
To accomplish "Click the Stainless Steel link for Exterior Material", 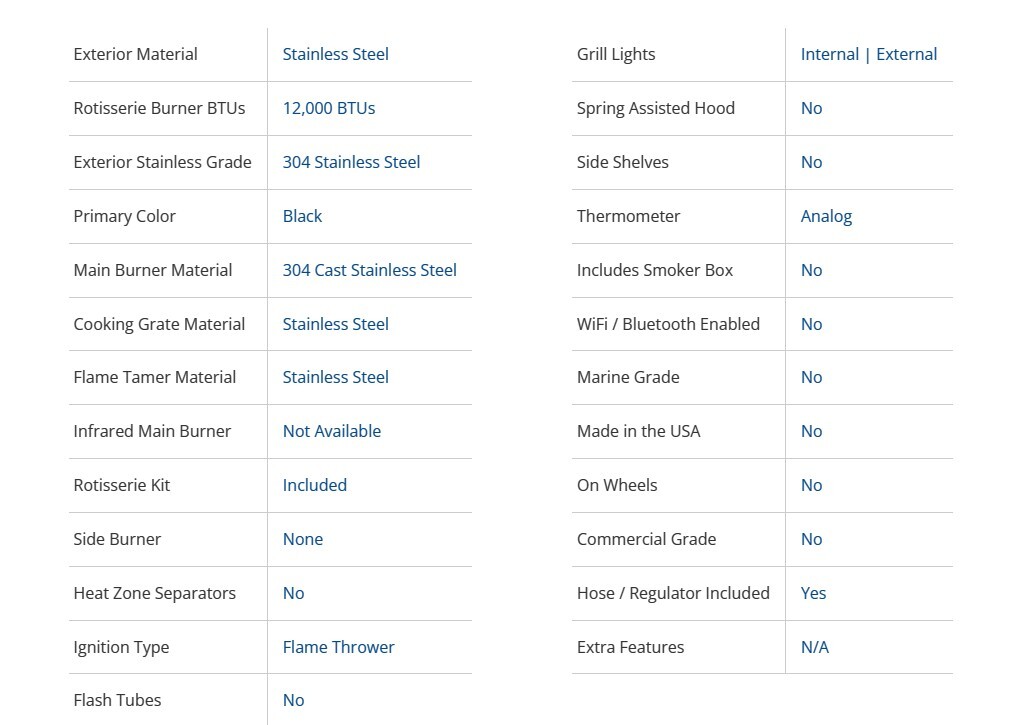I will [335, 54].
